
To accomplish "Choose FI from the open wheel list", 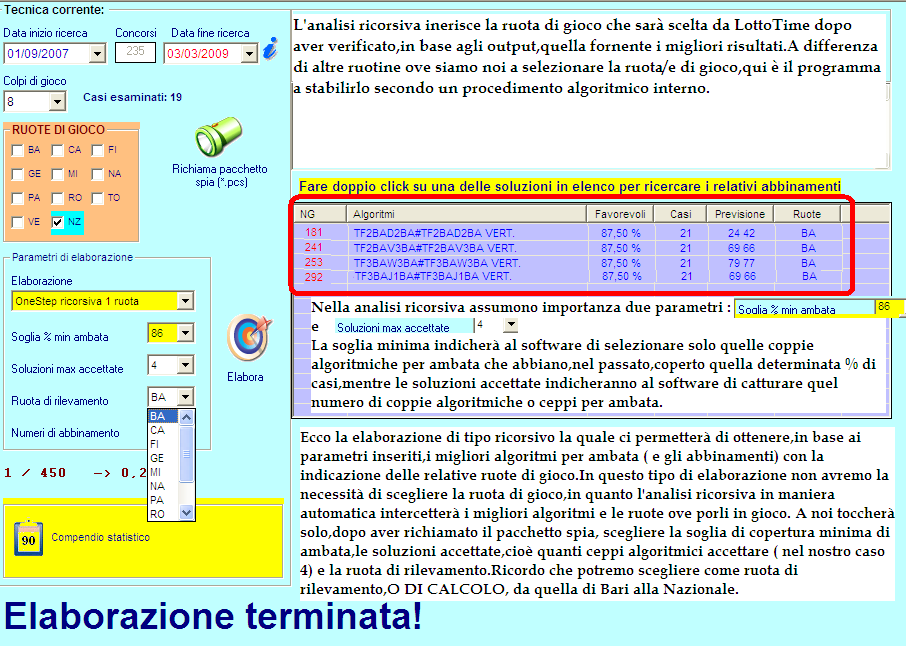I will point(164,444).
